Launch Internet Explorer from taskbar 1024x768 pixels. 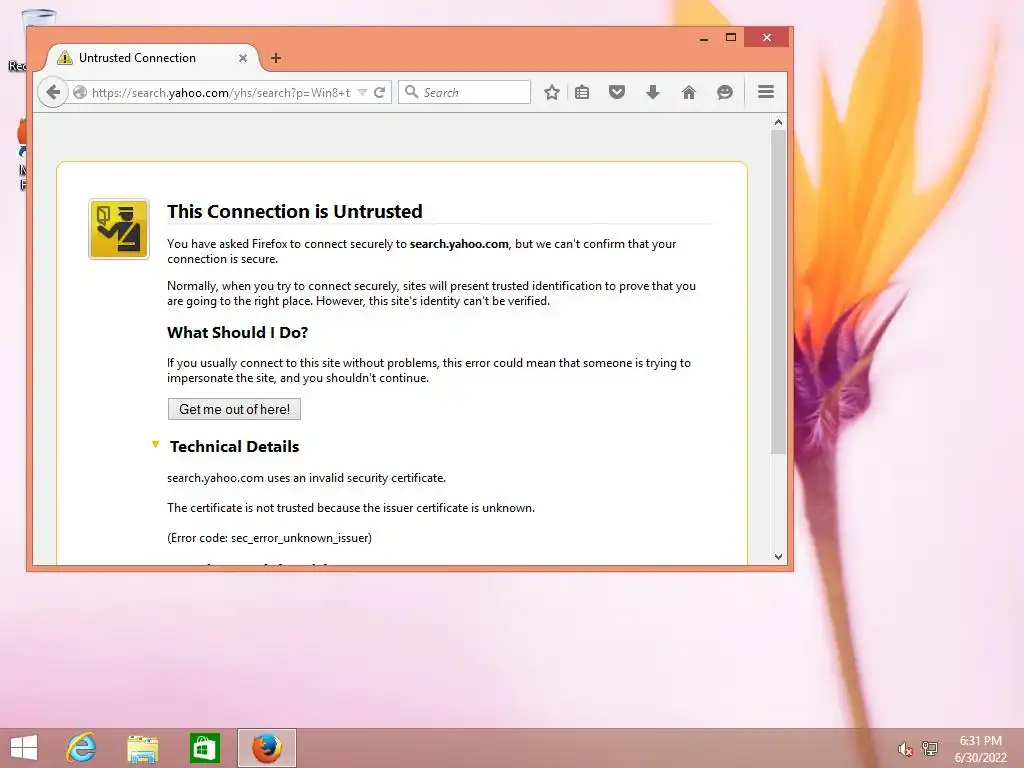click(x=81, y=748)
